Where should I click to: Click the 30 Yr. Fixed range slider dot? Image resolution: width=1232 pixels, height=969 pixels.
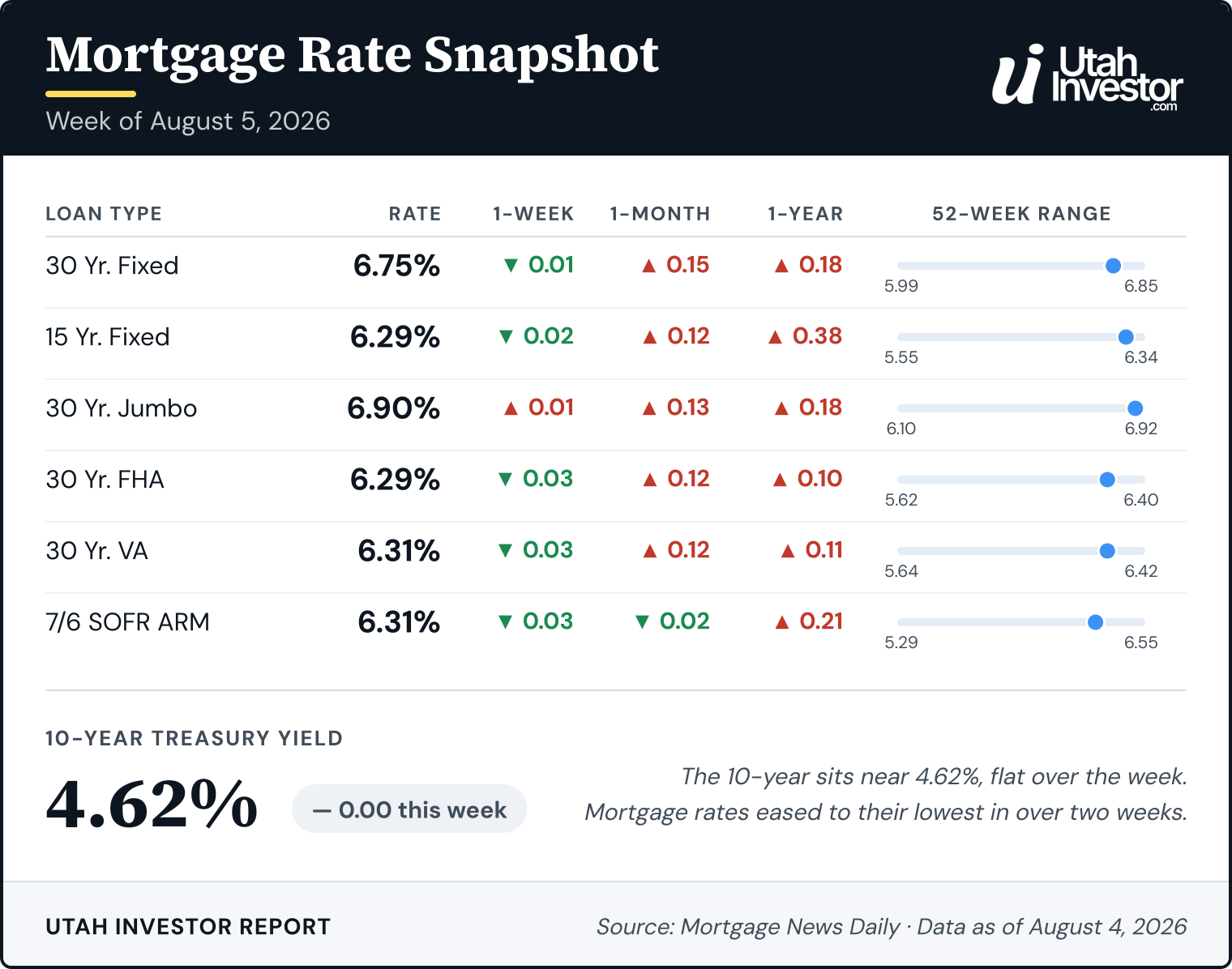point(1113,266)
